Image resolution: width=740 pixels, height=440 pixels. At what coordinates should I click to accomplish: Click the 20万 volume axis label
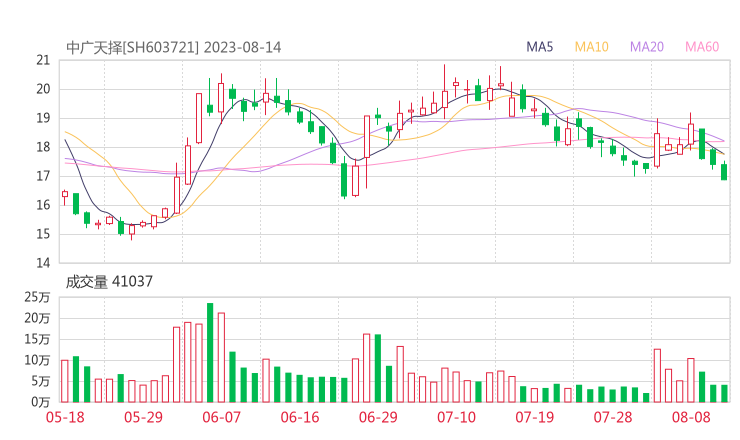(x=37, y=319)
